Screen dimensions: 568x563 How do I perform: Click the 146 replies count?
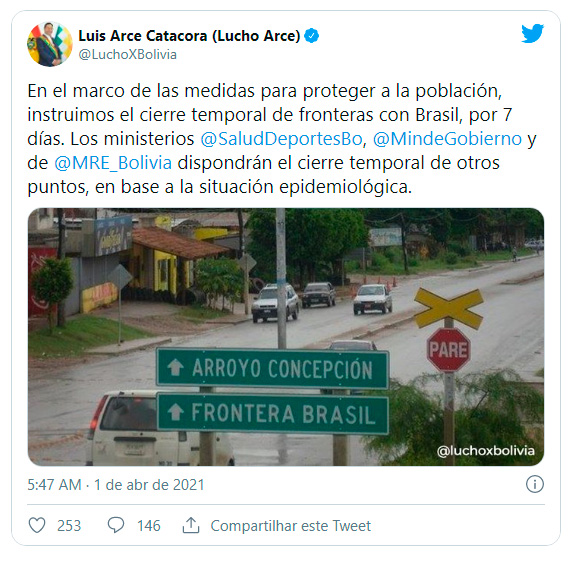(149, 526)
